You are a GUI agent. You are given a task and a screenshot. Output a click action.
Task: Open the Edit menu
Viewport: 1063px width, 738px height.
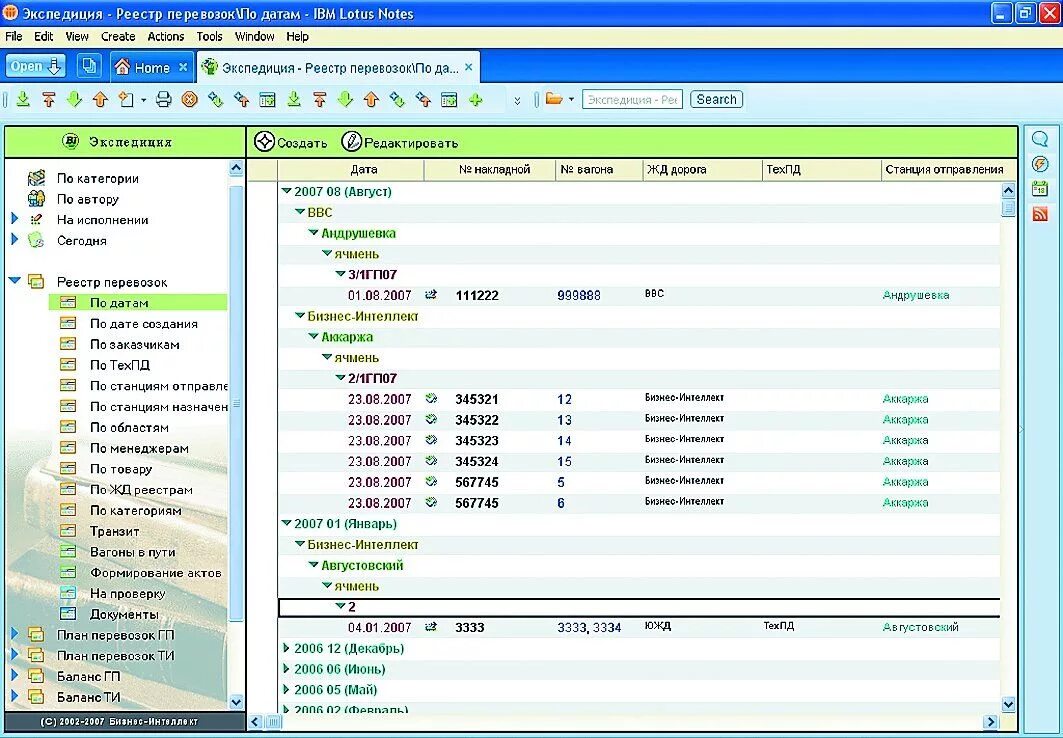pos(44,37)
